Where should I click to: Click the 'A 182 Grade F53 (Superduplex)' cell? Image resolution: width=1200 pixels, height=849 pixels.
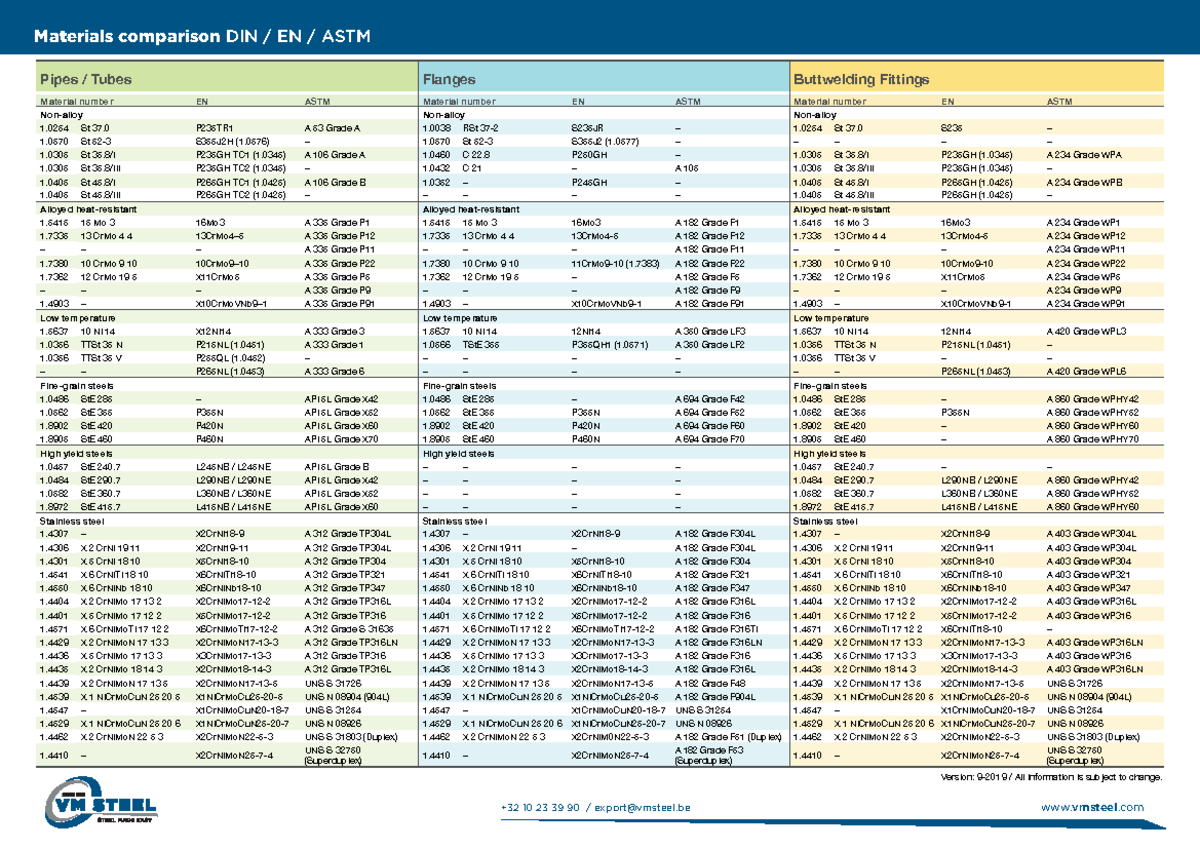tap(710, 756)
